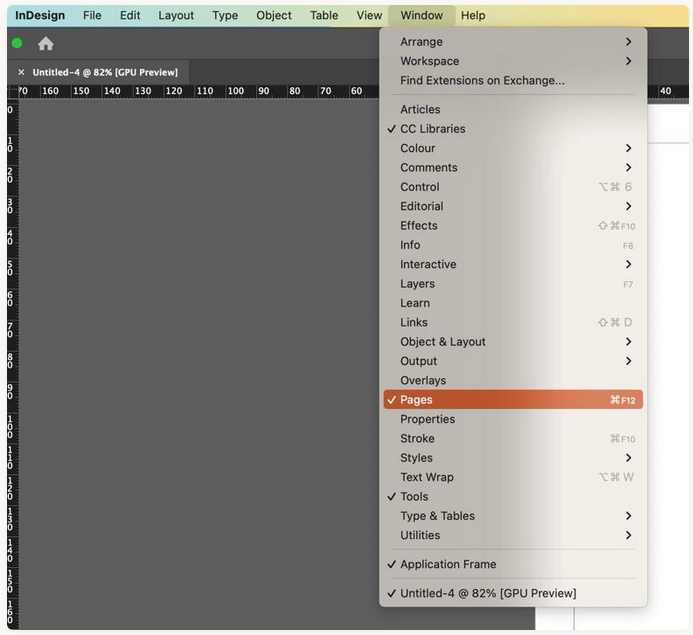Open the Table menu
The height and width of the screenshot is (635, 693).
324,15
